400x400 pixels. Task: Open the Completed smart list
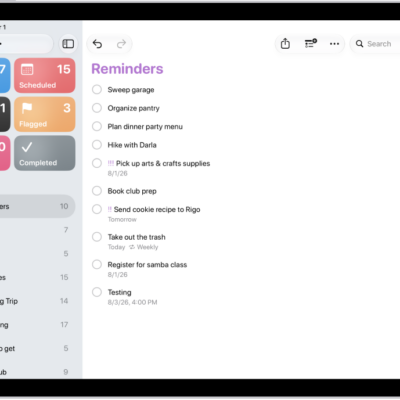45,153
